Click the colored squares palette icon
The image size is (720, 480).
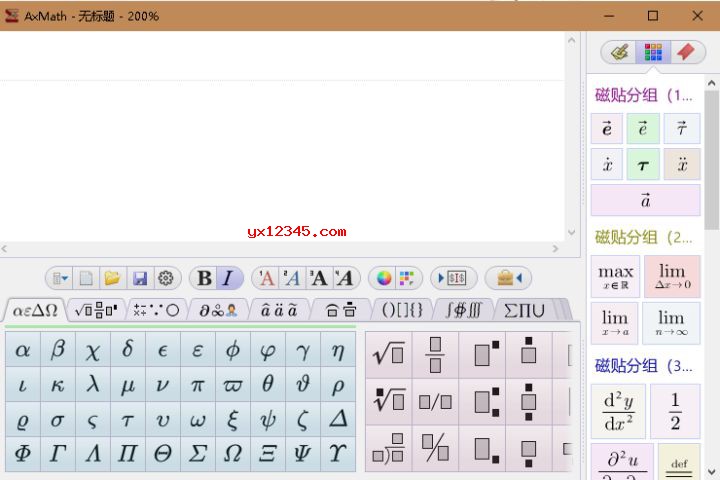407,278
